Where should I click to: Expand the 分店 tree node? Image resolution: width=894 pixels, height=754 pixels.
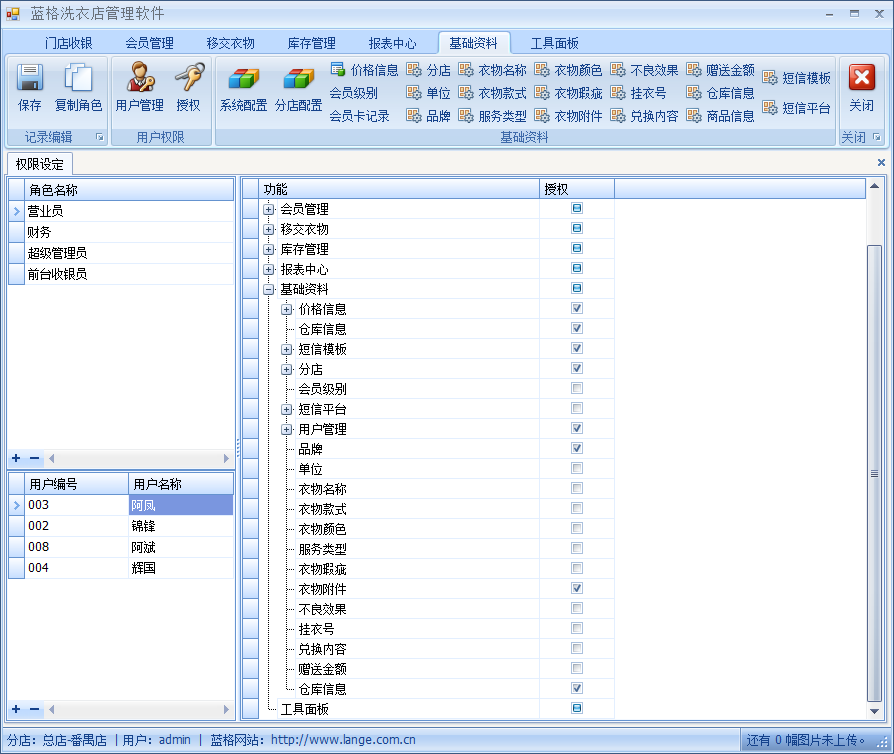287,369
